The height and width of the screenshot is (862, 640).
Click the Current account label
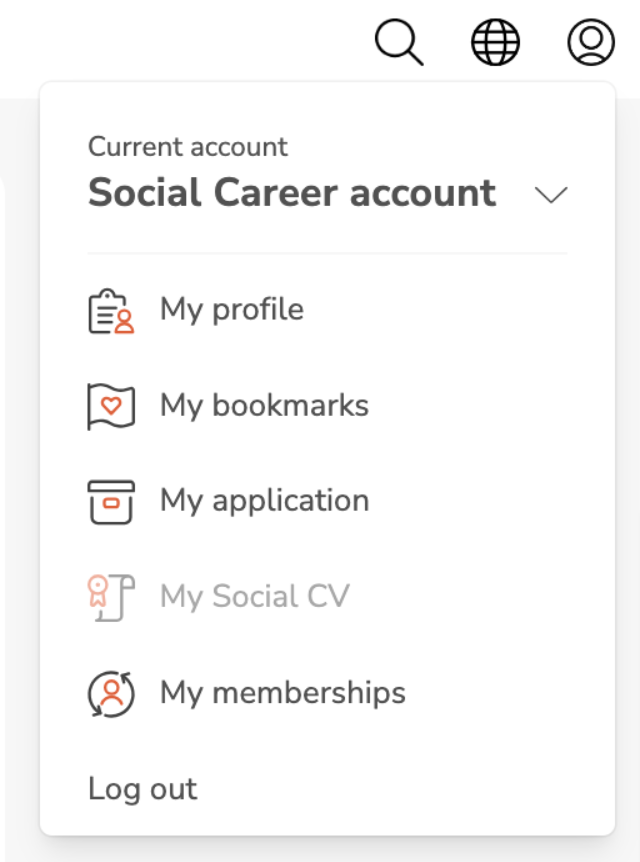(187, 147)
